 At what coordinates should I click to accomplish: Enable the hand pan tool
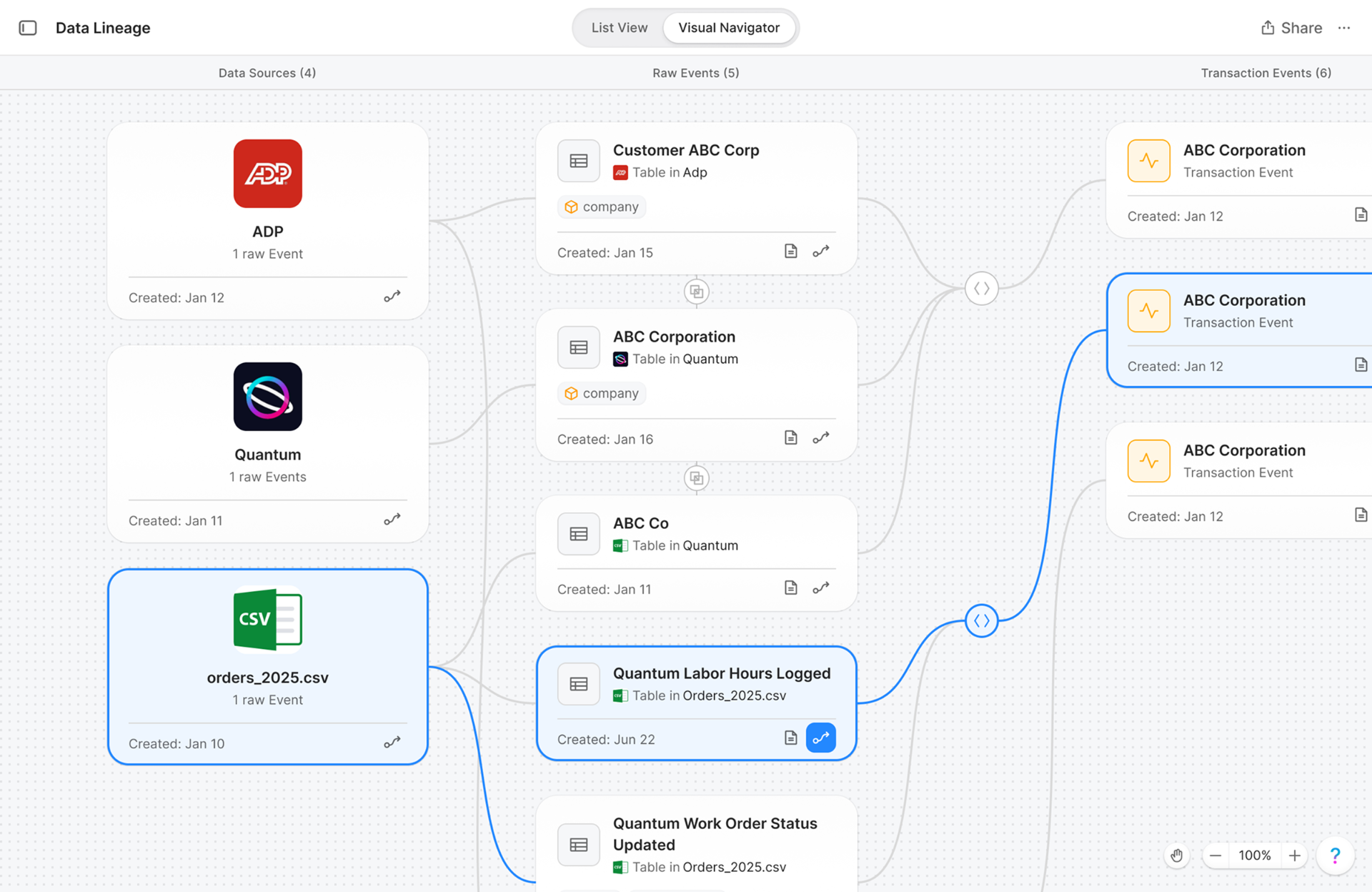tap(1177, 856)
